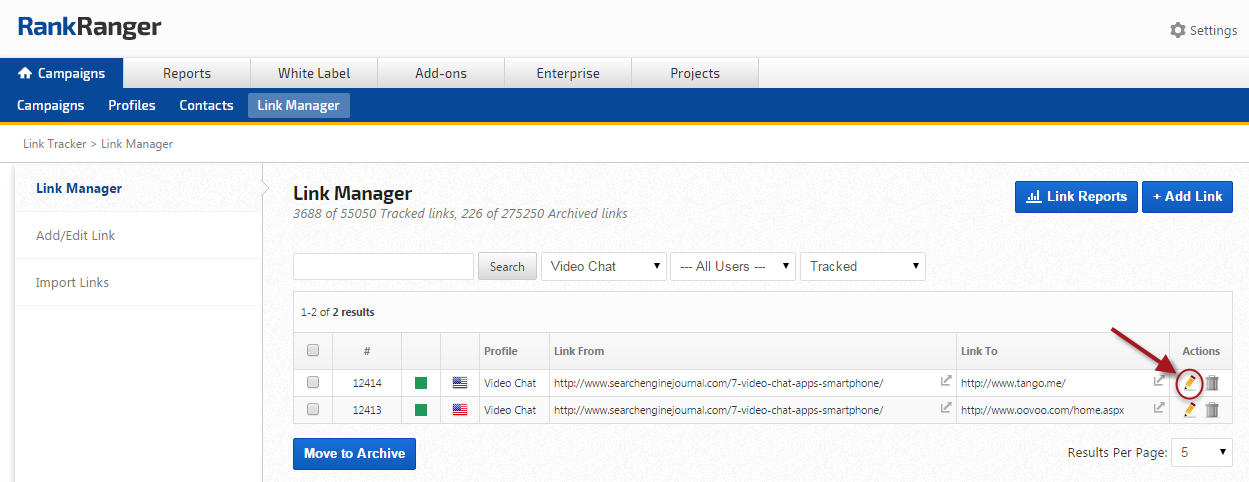This screenshot has width=1249, height=482.
Task: Click the US flag in row 12414
Action: click(460, 383)
